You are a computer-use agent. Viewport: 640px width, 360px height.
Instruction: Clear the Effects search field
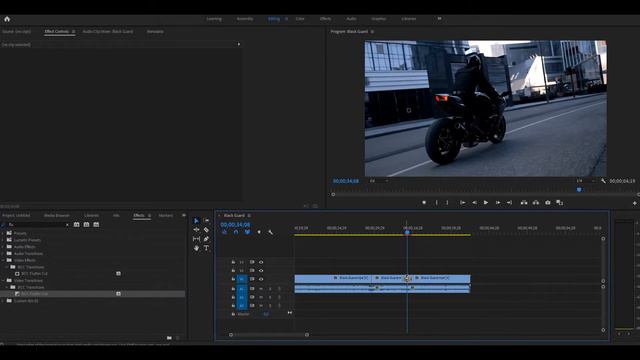pyautogui.click(x=67, y=224)
